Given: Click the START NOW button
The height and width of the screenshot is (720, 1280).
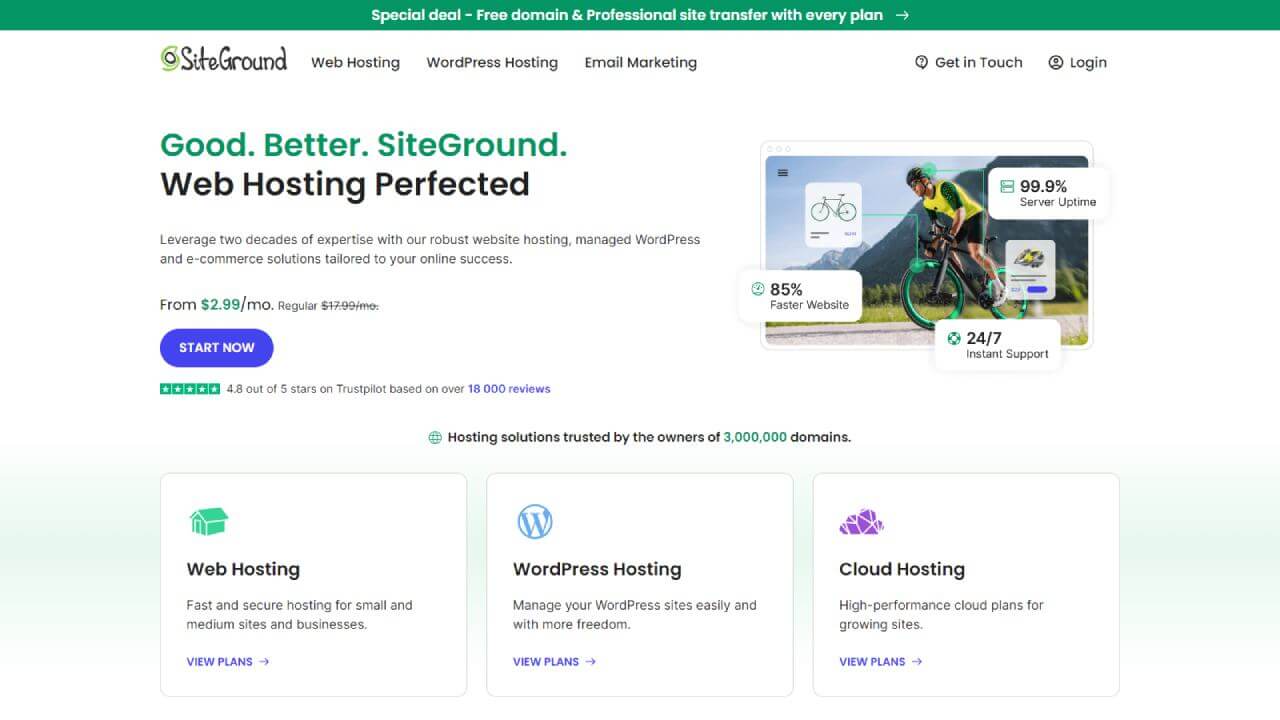Looking at the screenshot, I should tap(217, 348).
